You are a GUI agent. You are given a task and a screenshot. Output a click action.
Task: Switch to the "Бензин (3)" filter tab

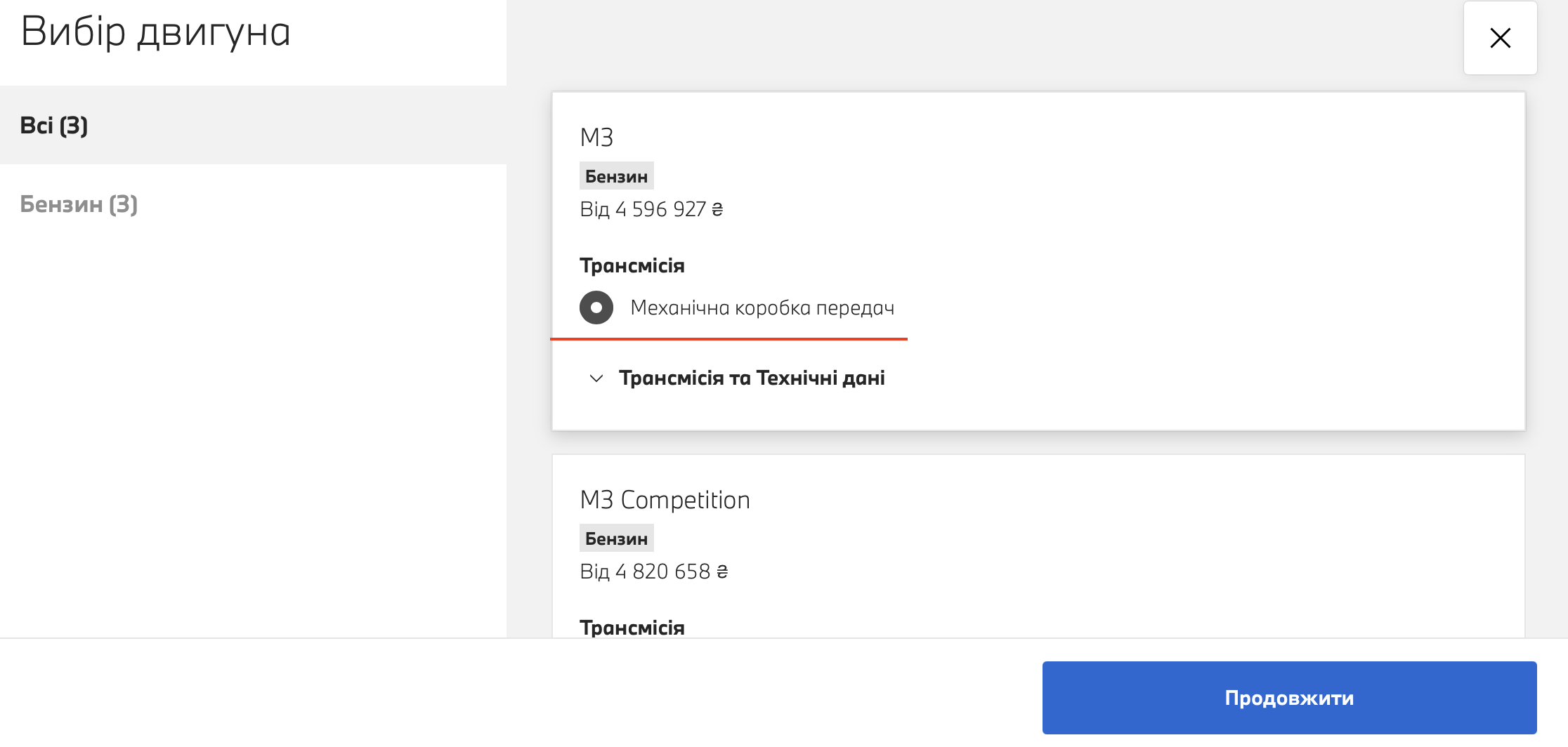coord(79,204)
